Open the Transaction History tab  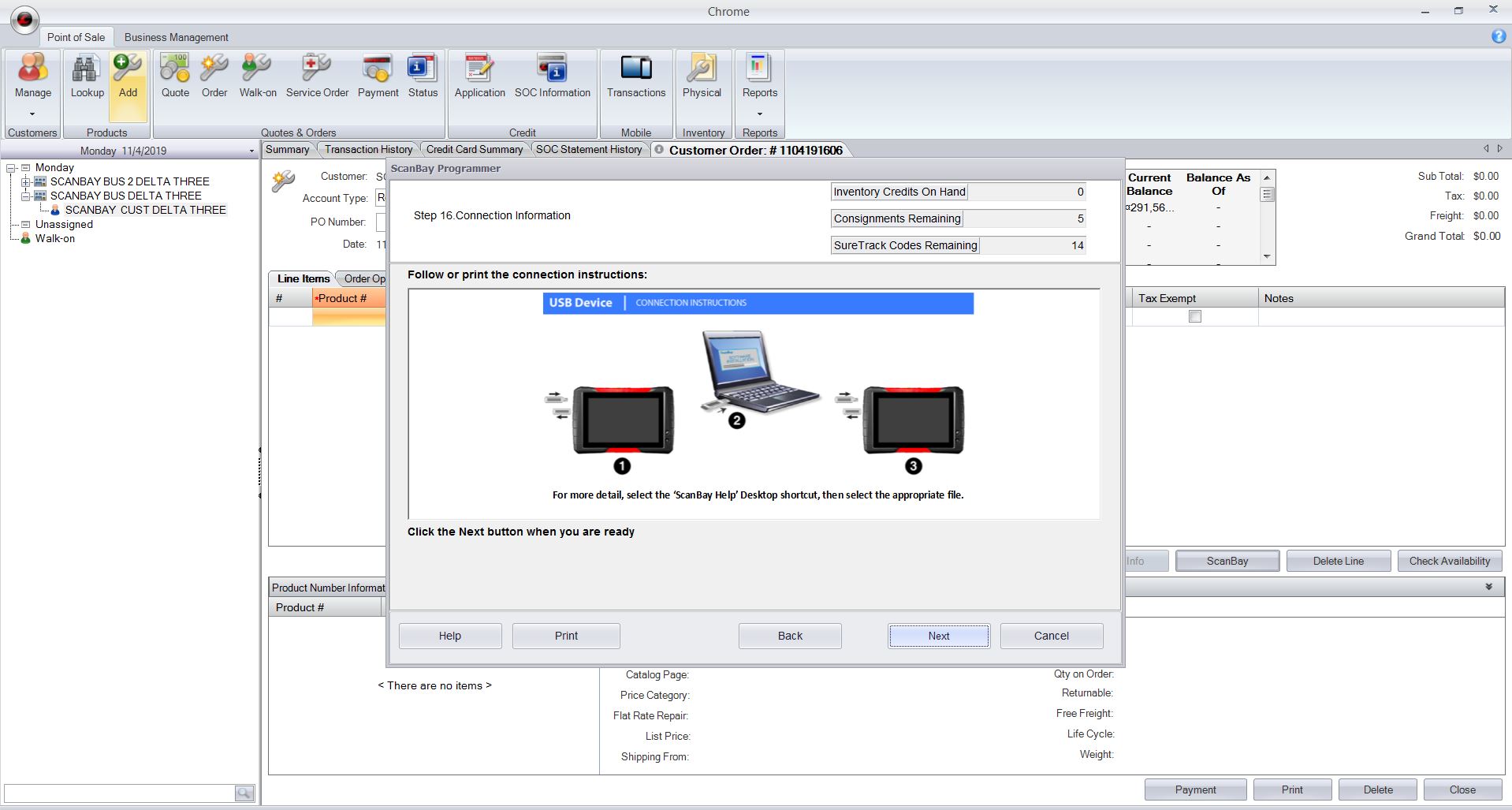(368, 149)
